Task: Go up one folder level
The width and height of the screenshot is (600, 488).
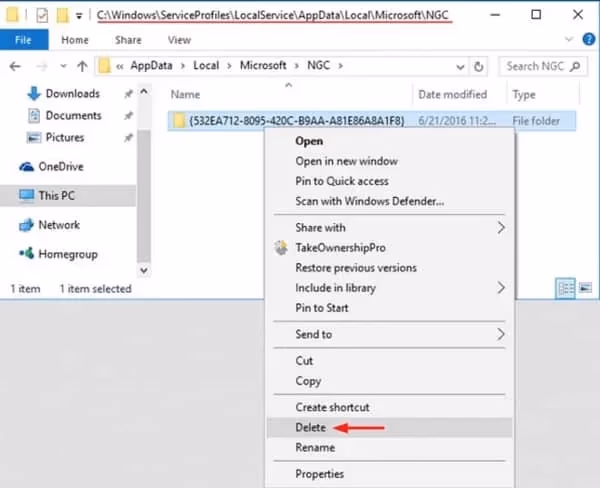Action: 82,67
